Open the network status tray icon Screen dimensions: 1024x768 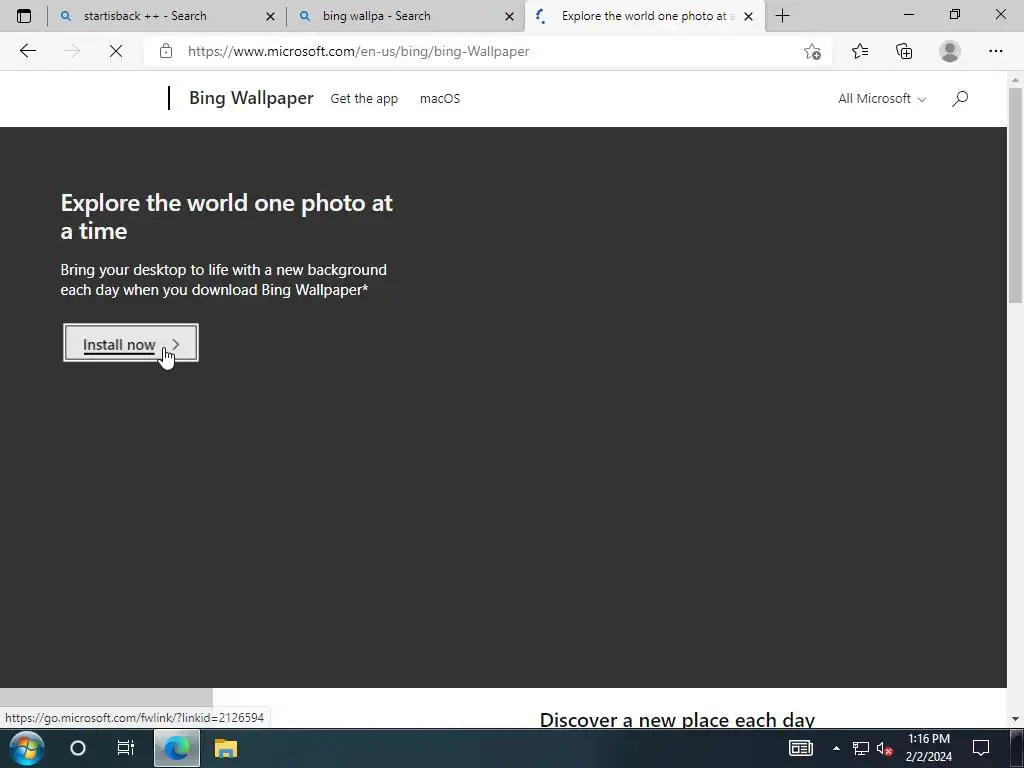[861, 748]
